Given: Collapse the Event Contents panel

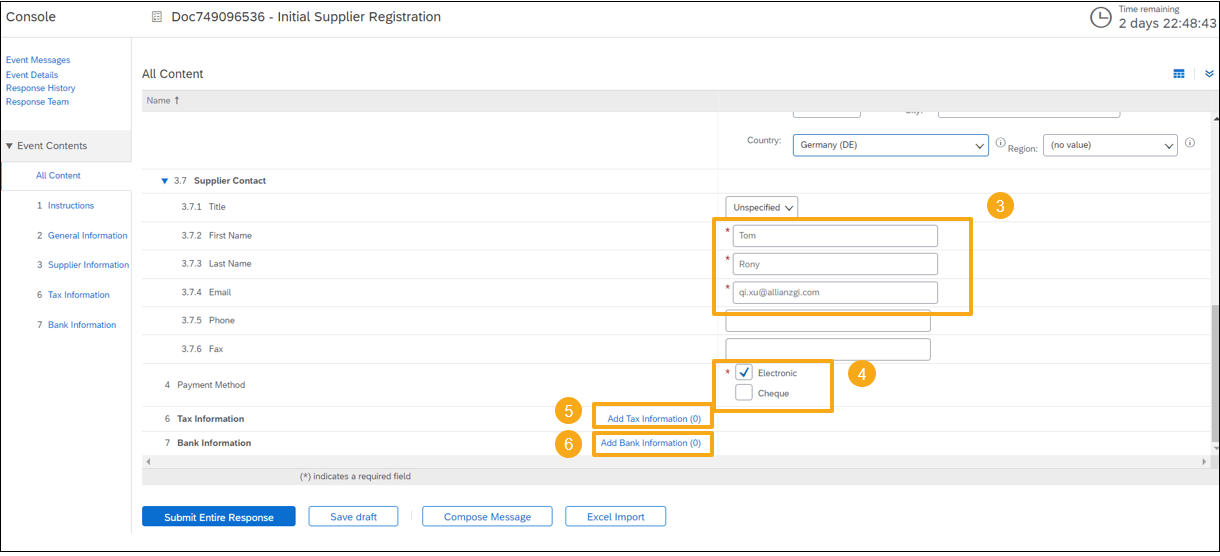Looking at the screenshot, I should click(10, 146).
